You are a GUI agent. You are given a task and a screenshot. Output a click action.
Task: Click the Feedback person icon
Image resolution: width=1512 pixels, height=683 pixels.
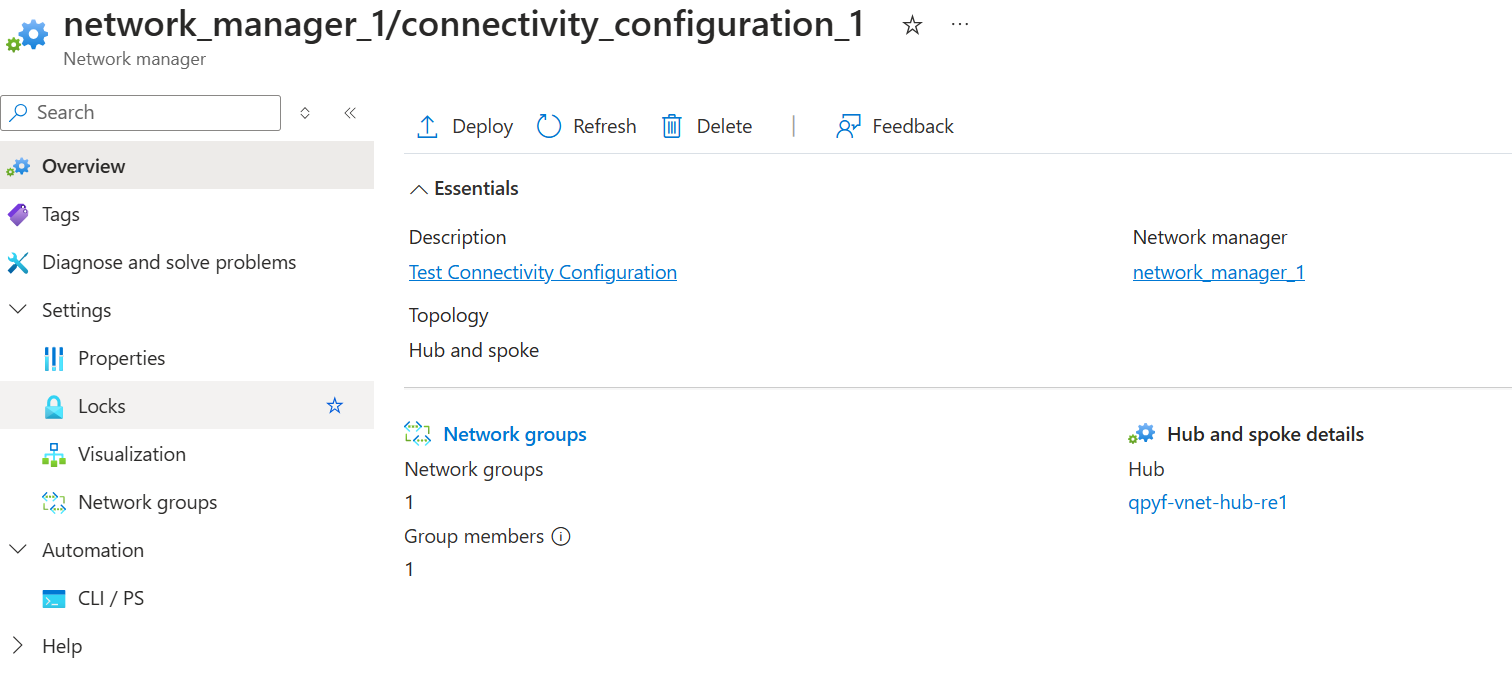coord(848,127)
